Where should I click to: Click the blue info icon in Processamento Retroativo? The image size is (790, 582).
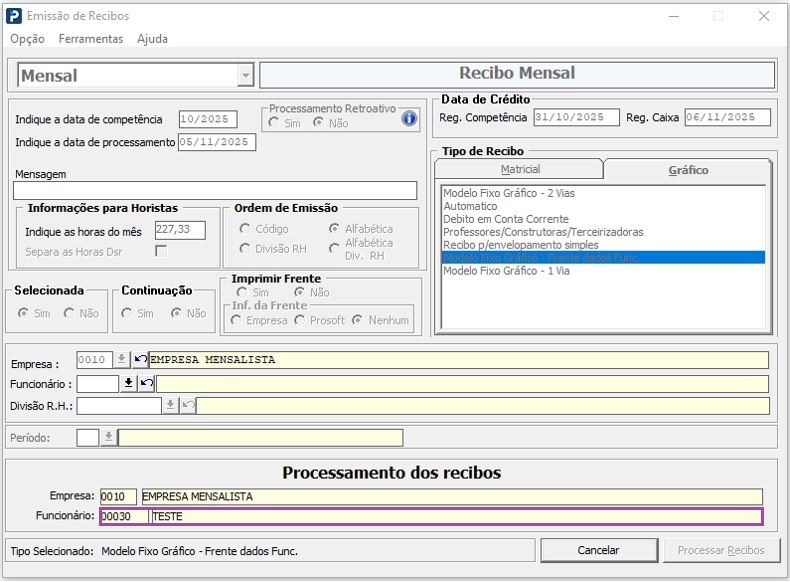point(408,119)
